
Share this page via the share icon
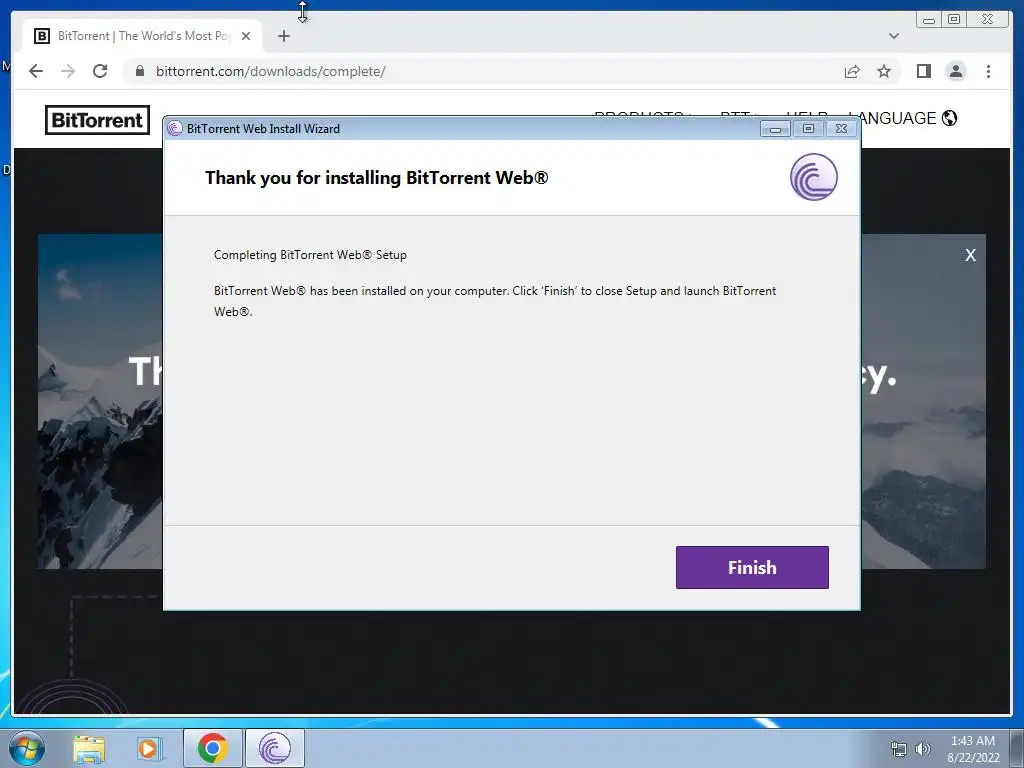pos(852,71)
